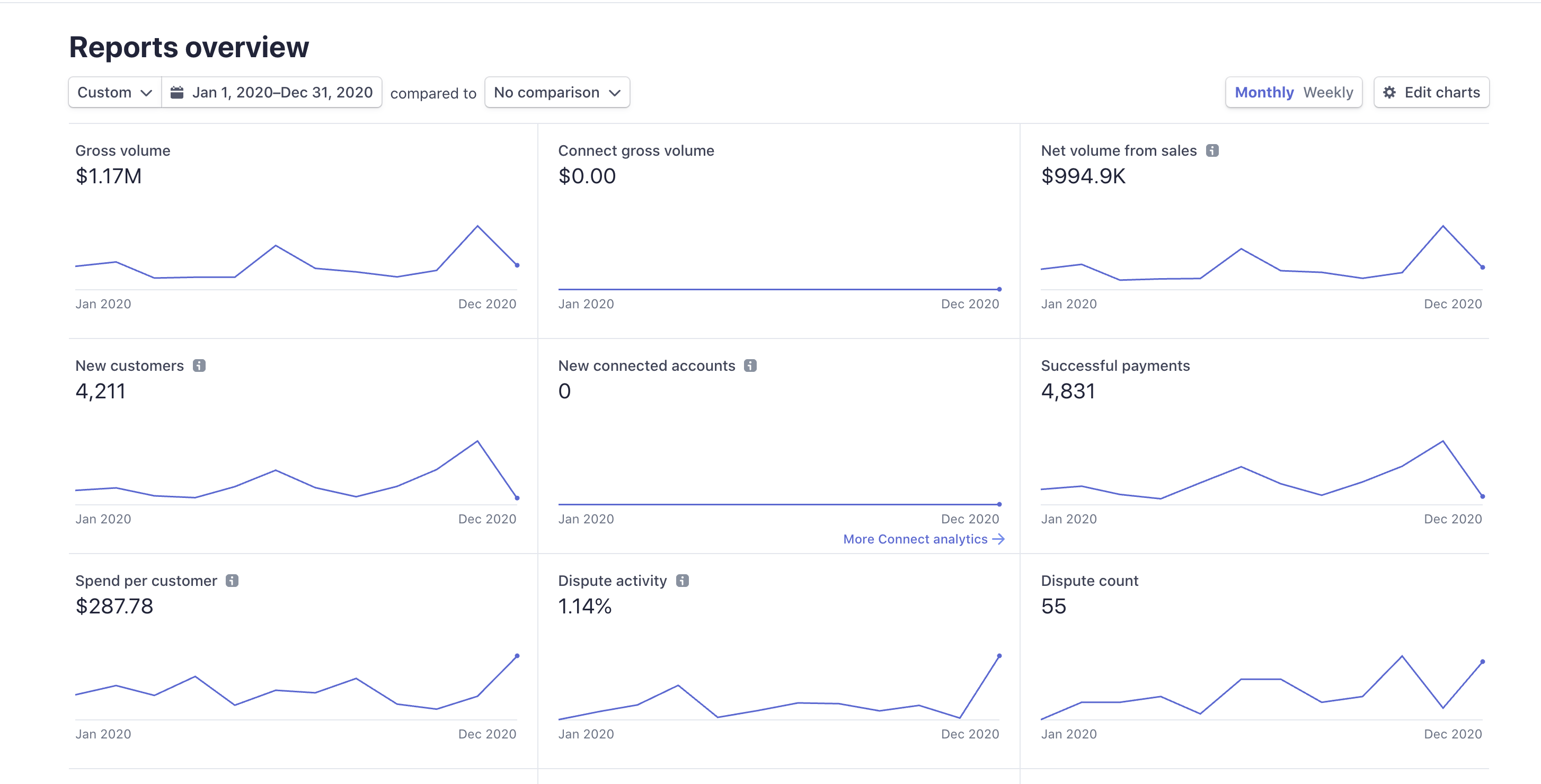The image size is (1541, 784).
Task: Click info icon next to Net volume from sales
Action: [1212, 150]
